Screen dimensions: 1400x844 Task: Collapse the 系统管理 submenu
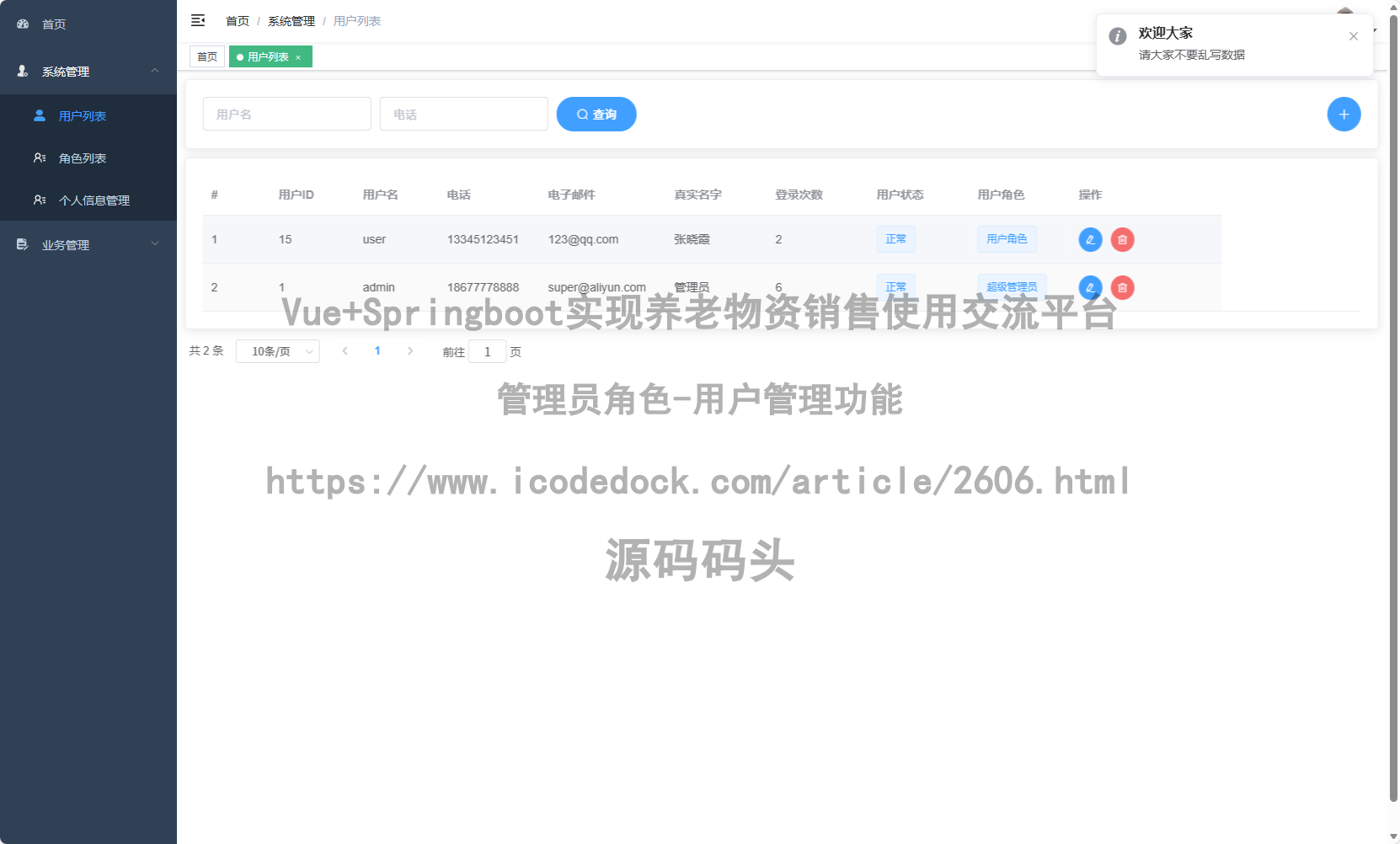click(x=154, y=71)
